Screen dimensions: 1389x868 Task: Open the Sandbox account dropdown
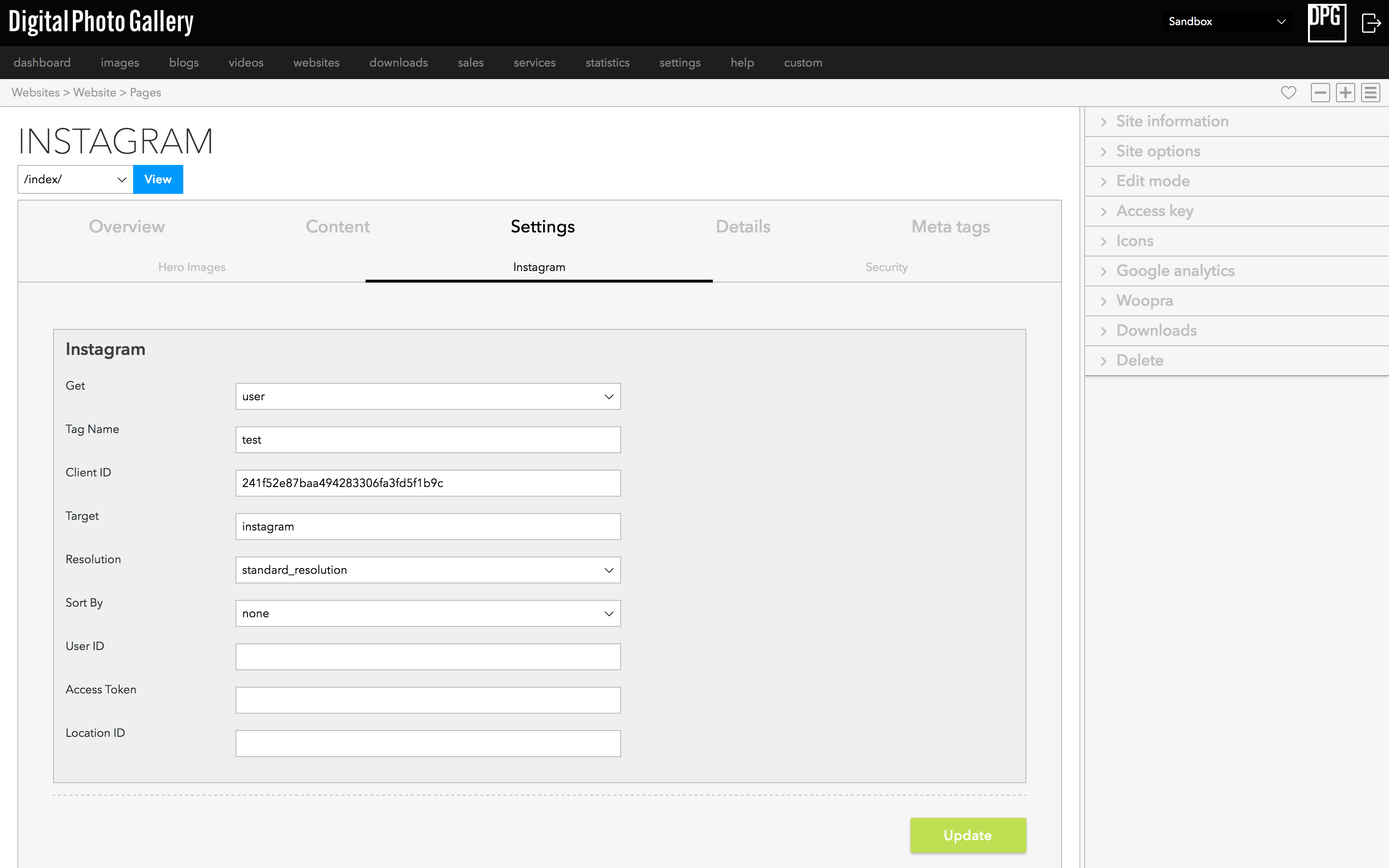(1227, 22)
